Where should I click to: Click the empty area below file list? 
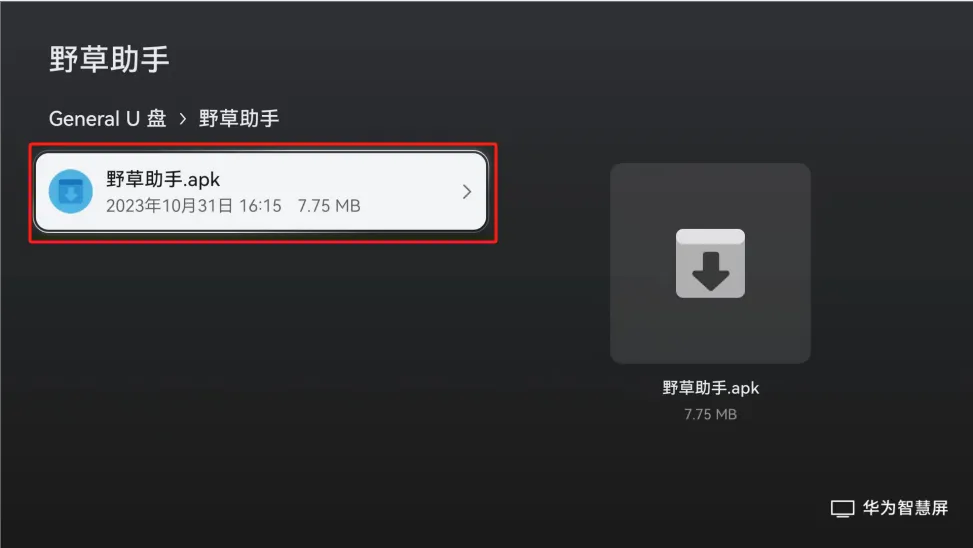[261, 372]
